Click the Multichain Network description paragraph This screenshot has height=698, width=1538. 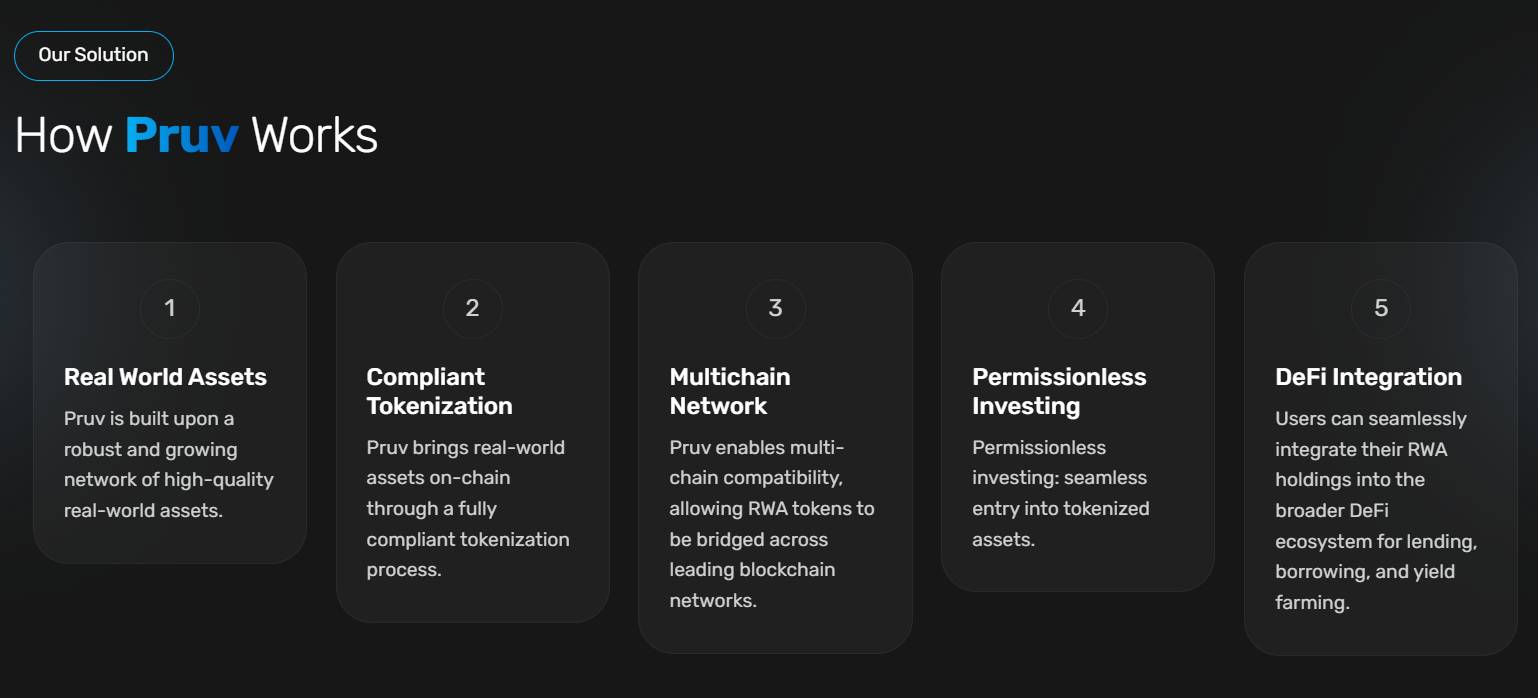[771, 523]
